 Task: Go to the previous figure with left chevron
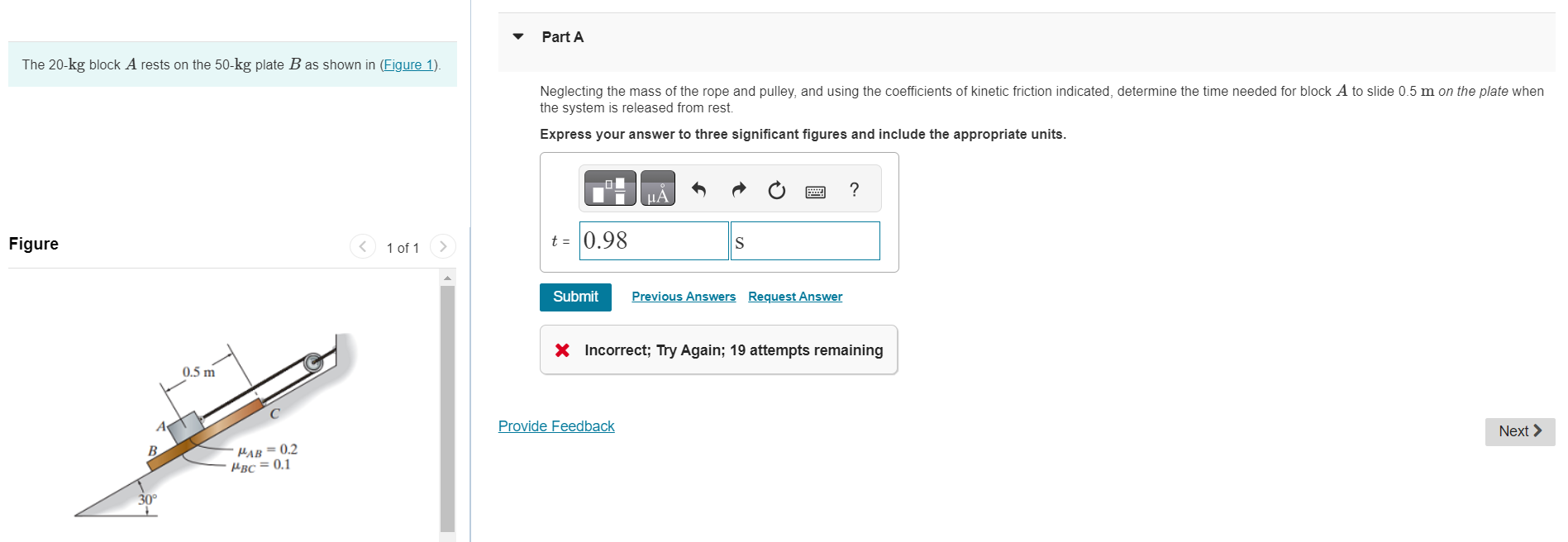pyautogui.click(x=362, y=246)
